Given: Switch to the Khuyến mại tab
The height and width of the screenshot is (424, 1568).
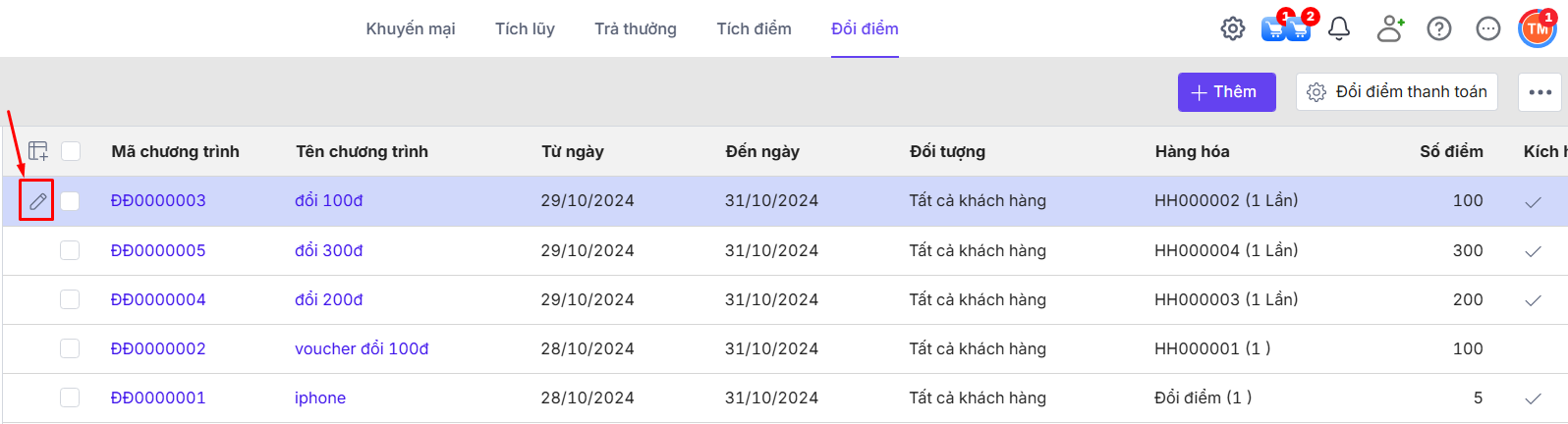Looking at the screenshot, I should tap(411, 28).
